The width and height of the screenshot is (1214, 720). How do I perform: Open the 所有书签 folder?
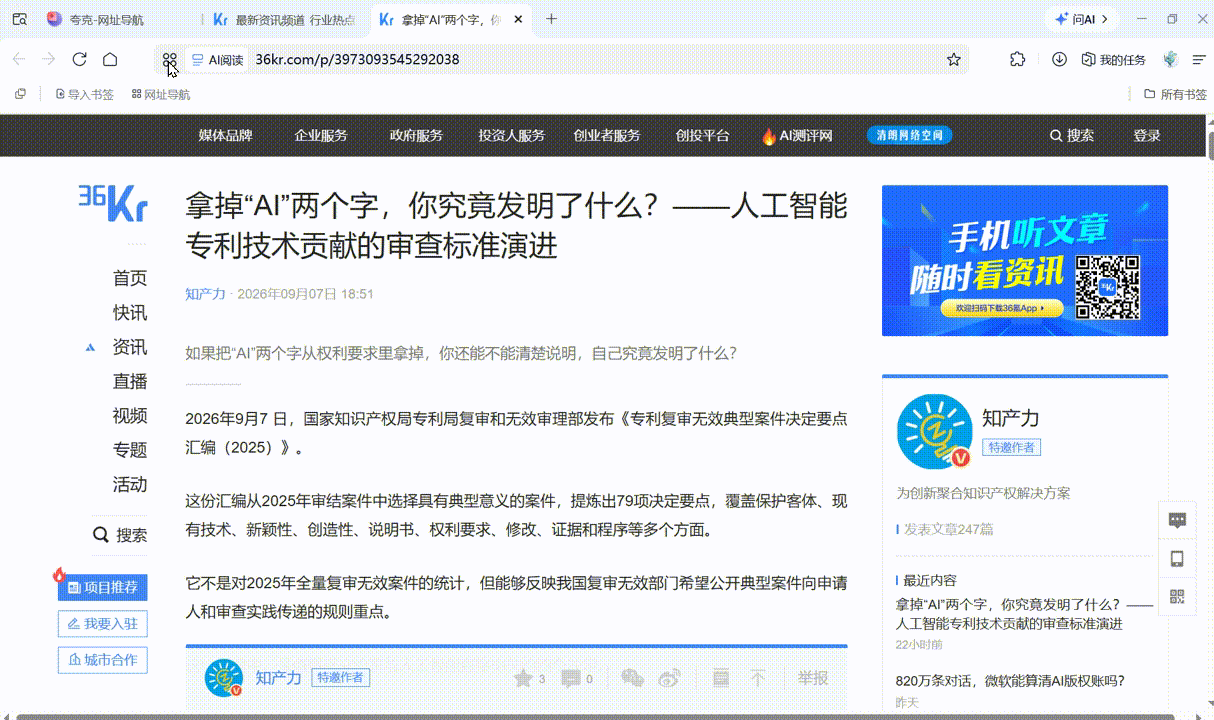(x=1175, y=94)
